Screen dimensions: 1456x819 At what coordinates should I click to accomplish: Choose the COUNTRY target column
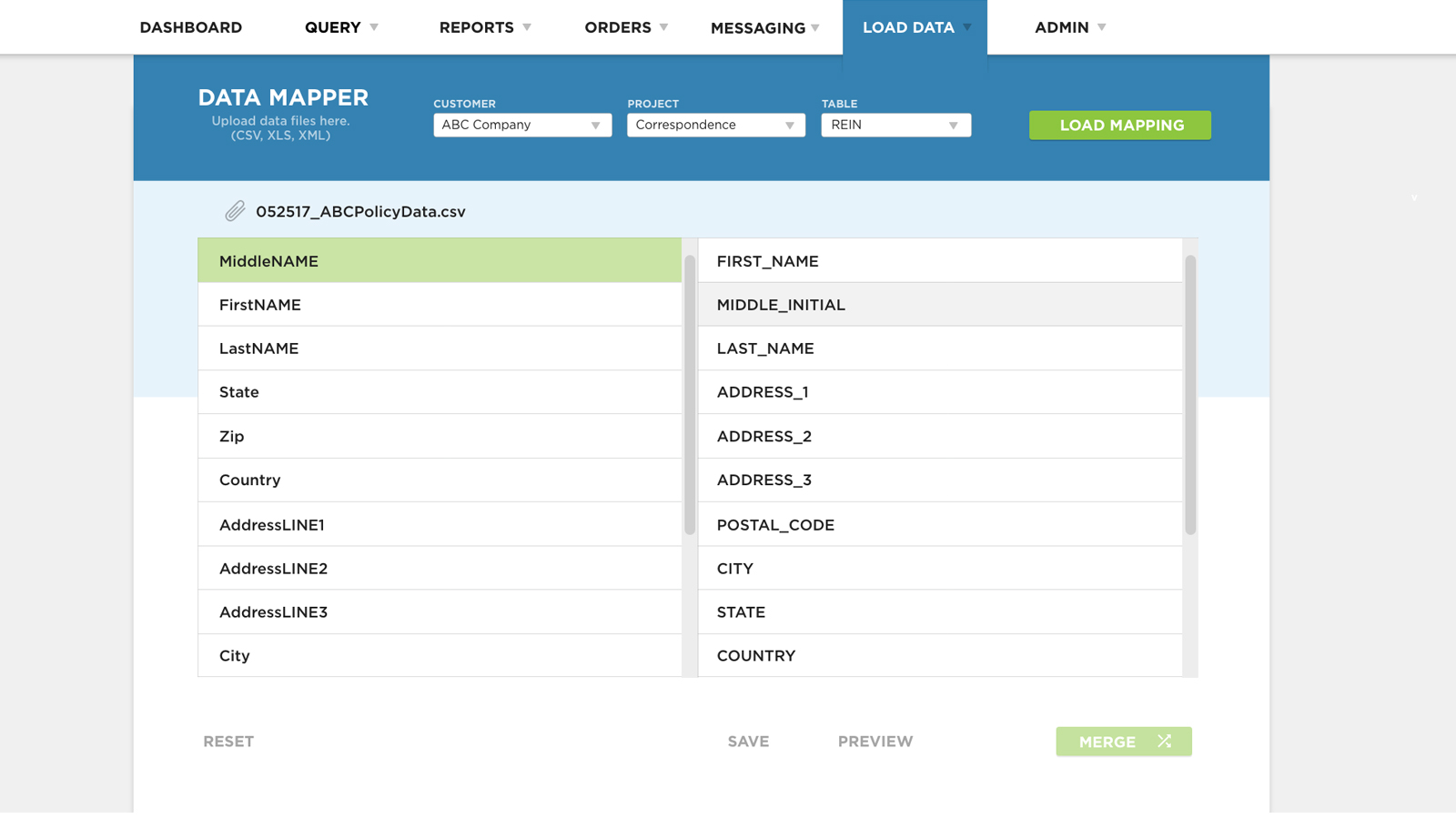(940, 655)
